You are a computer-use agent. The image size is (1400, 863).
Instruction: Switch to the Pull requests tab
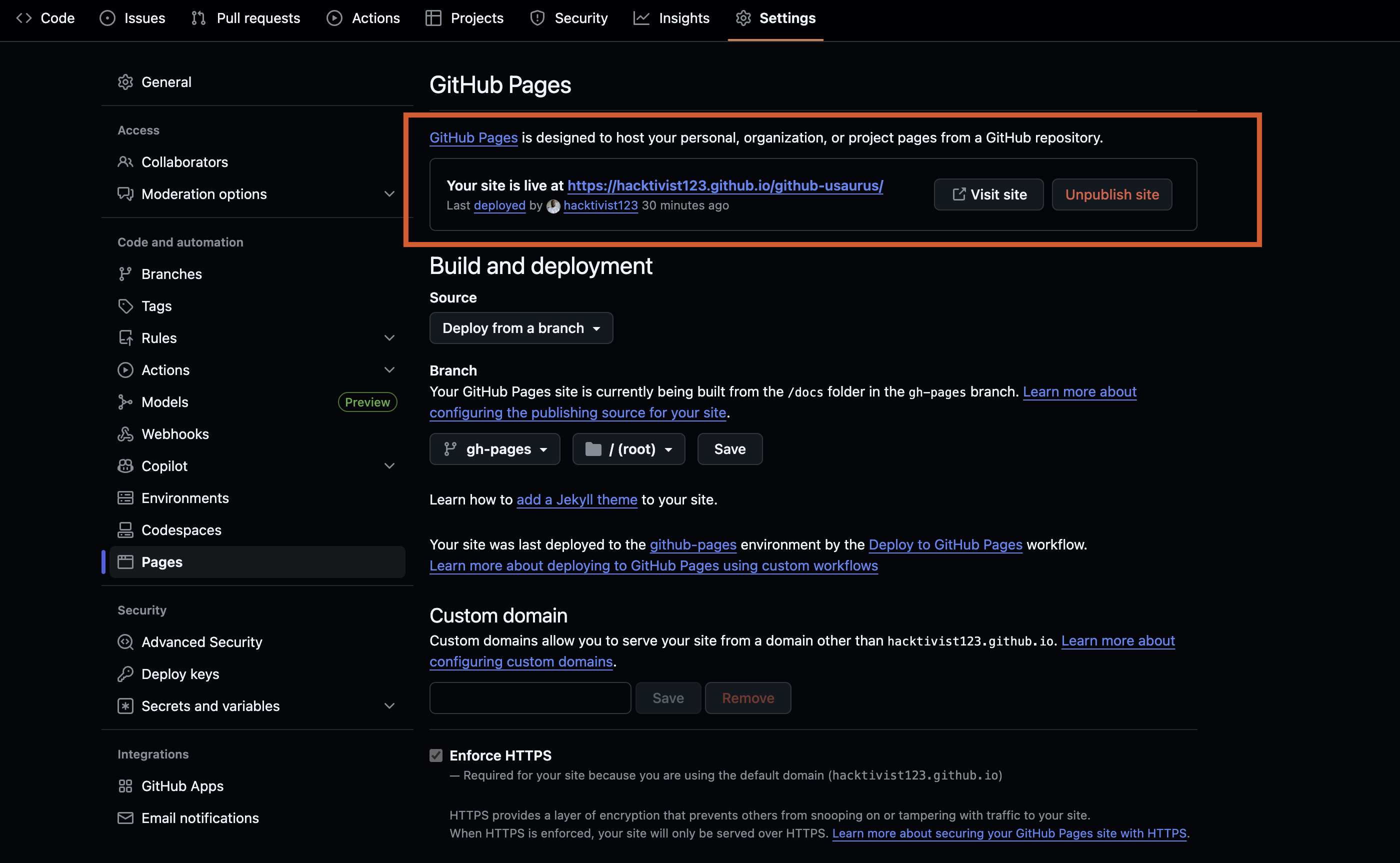point(246,18)
